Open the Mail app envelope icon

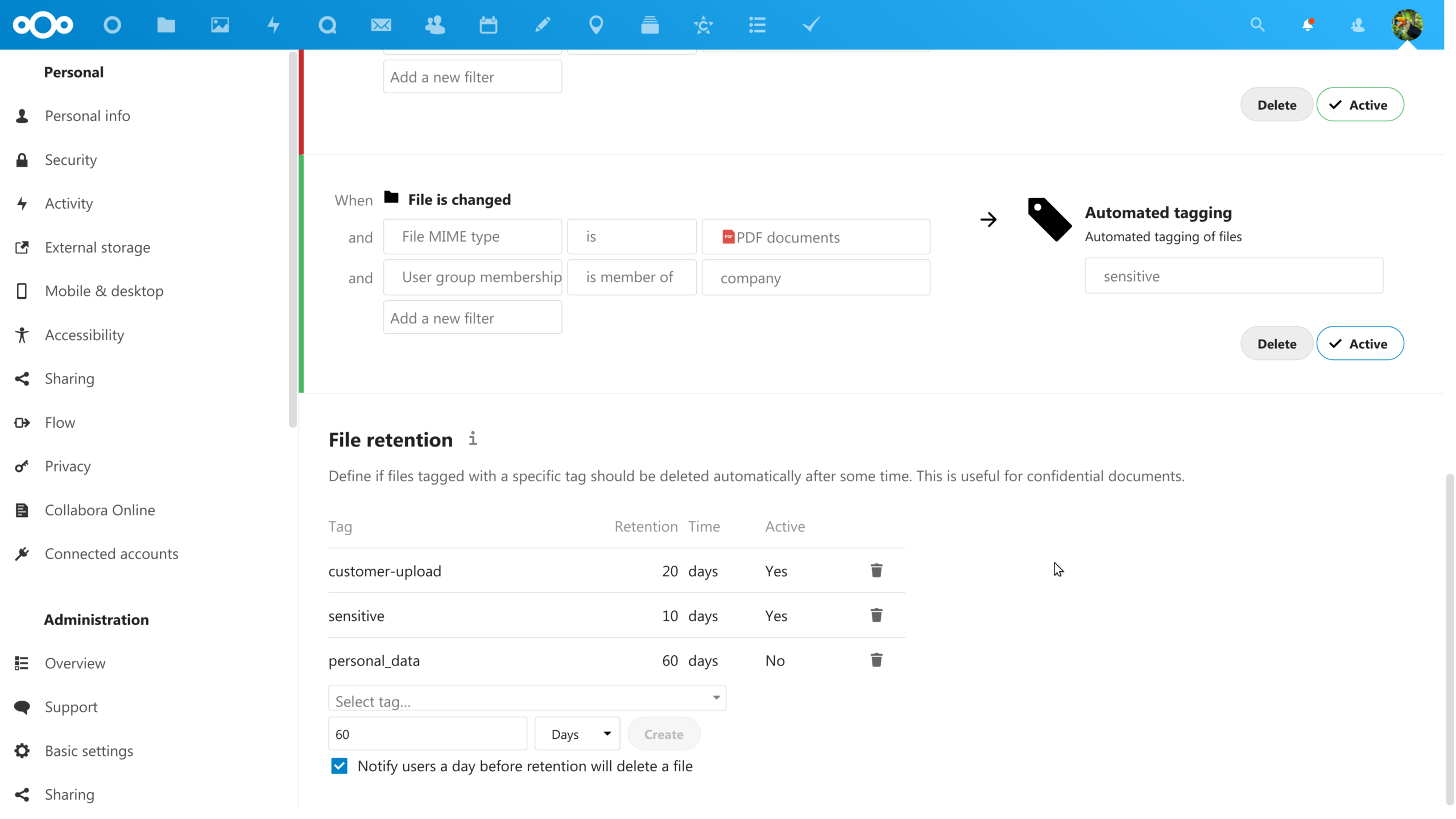[381, 25]
